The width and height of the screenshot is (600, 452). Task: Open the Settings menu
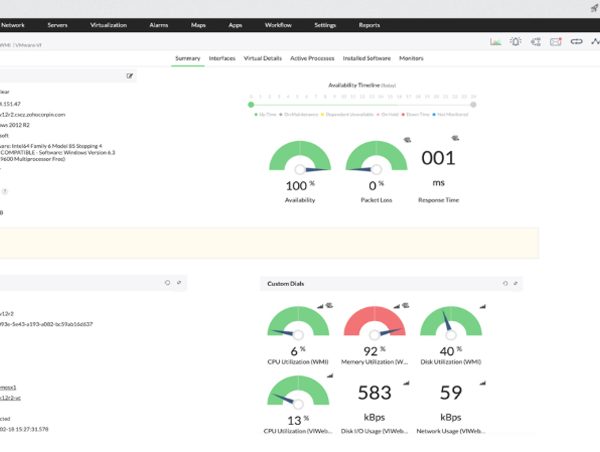coord(325,25)
